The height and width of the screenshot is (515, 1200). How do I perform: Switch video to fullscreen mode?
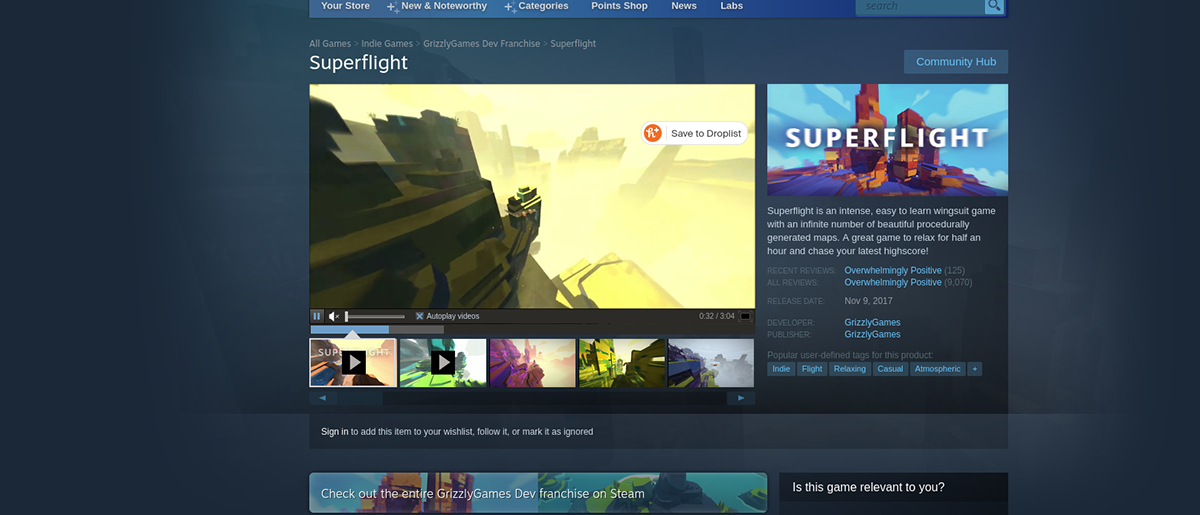pos(745,316)
